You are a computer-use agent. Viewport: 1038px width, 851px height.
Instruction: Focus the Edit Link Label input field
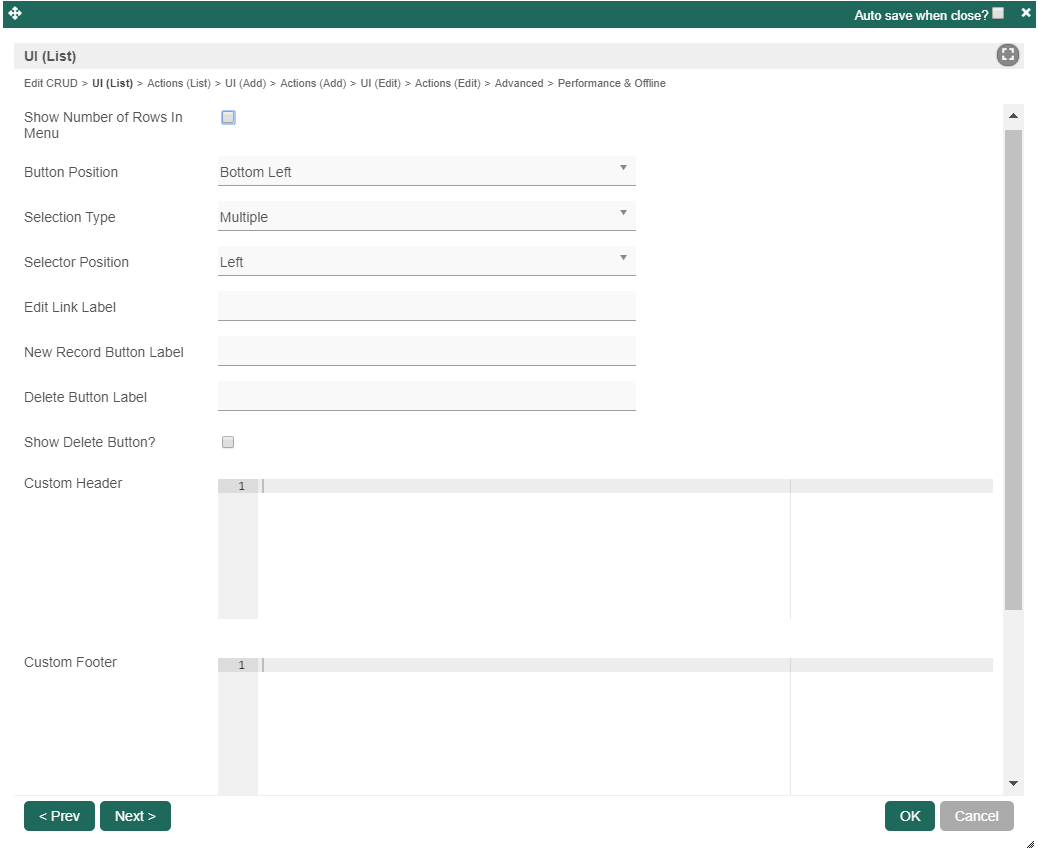click(x=426, y=306)
